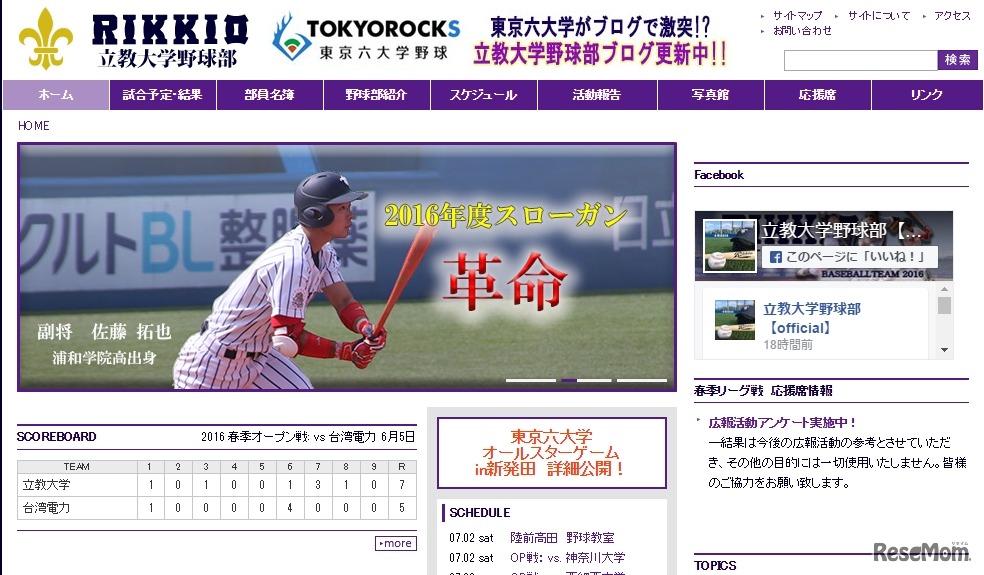This screenshot has height=575, width=984.
Task: Click the Facebook post avatar thumbnail
Action: coord(734,320)
